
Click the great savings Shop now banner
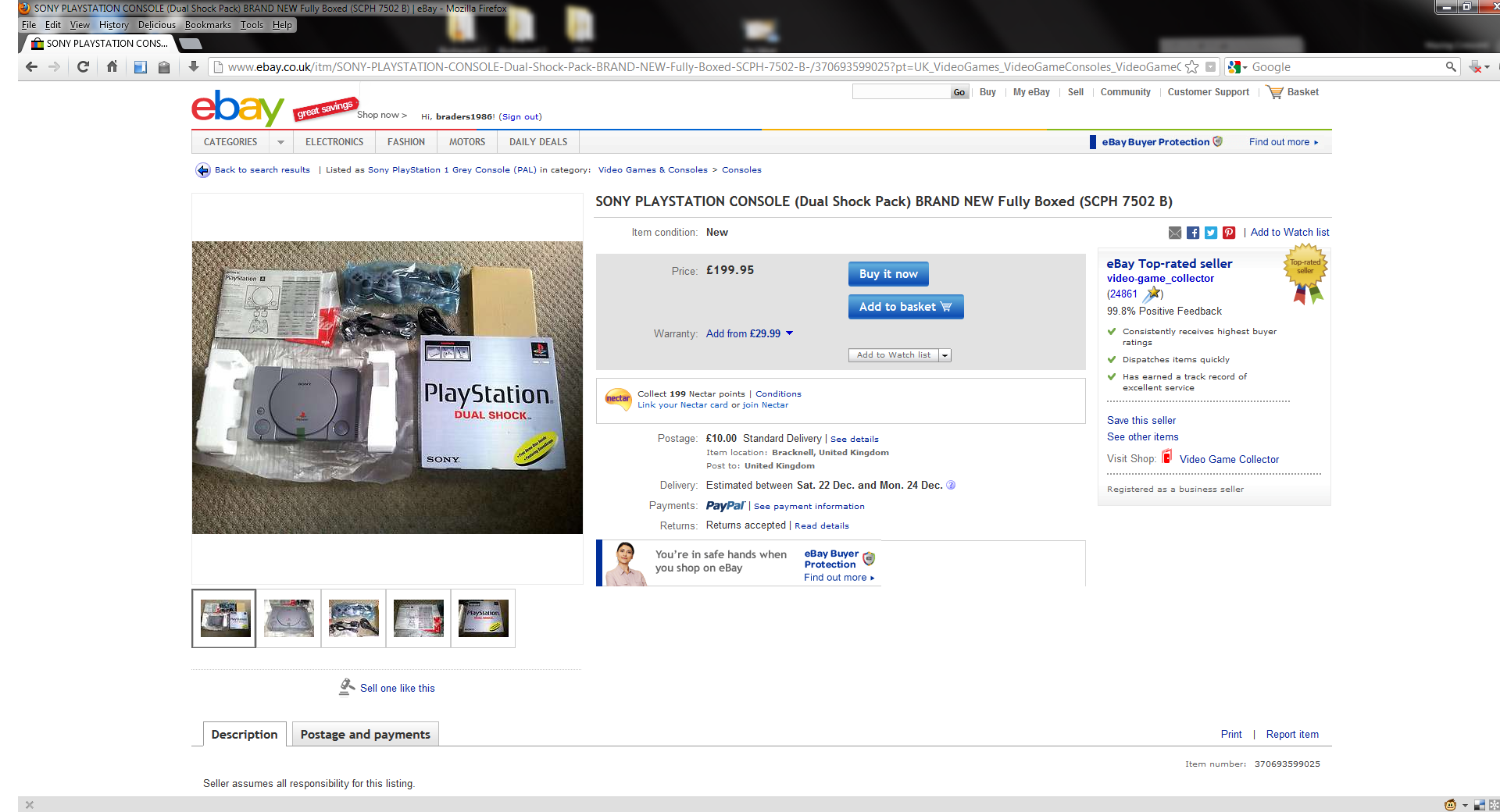[350, 110]
